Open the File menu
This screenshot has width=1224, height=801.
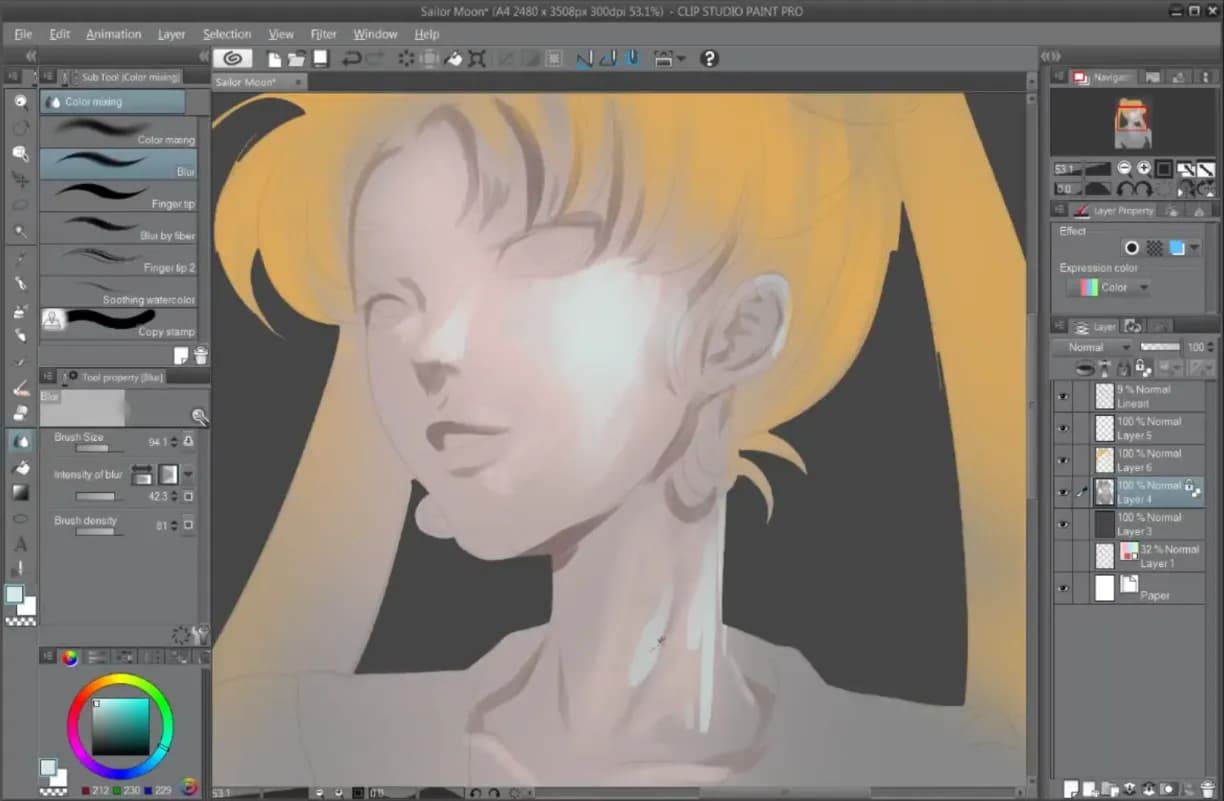(23, 34)
